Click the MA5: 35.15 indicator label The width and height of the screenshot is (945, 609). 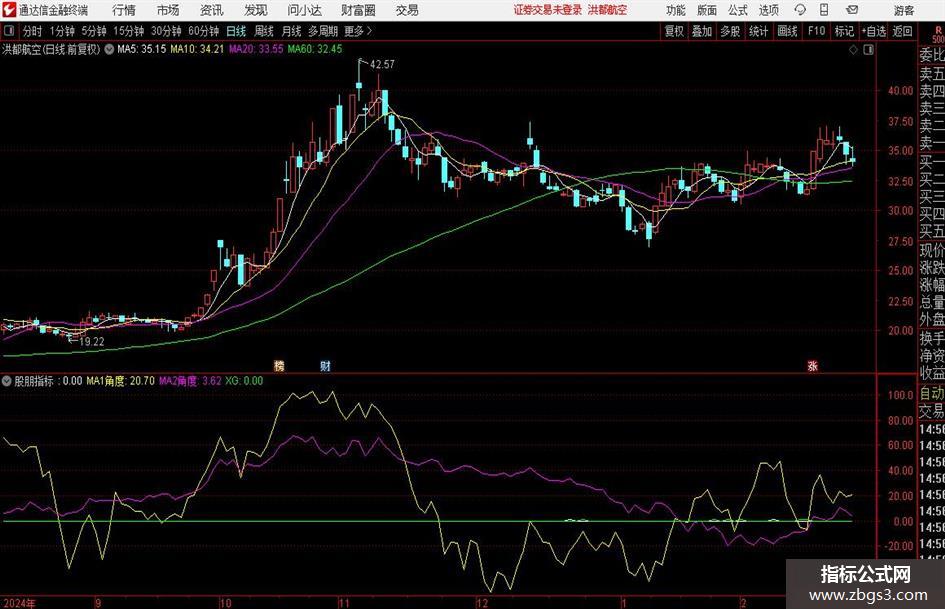tap(141, 49)
